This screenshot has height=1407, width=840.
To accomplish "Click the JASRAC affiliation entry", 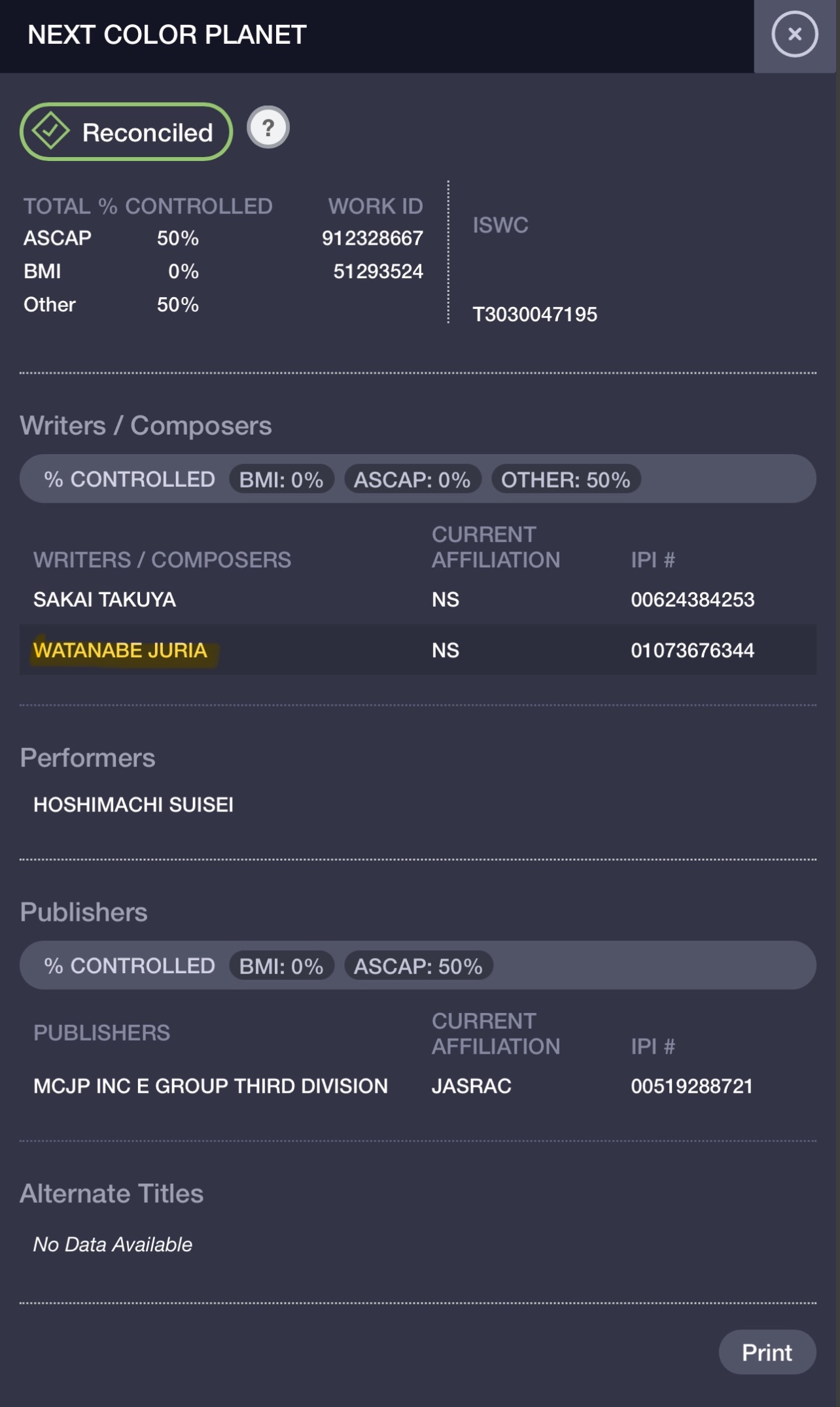I will [472, 1086].
